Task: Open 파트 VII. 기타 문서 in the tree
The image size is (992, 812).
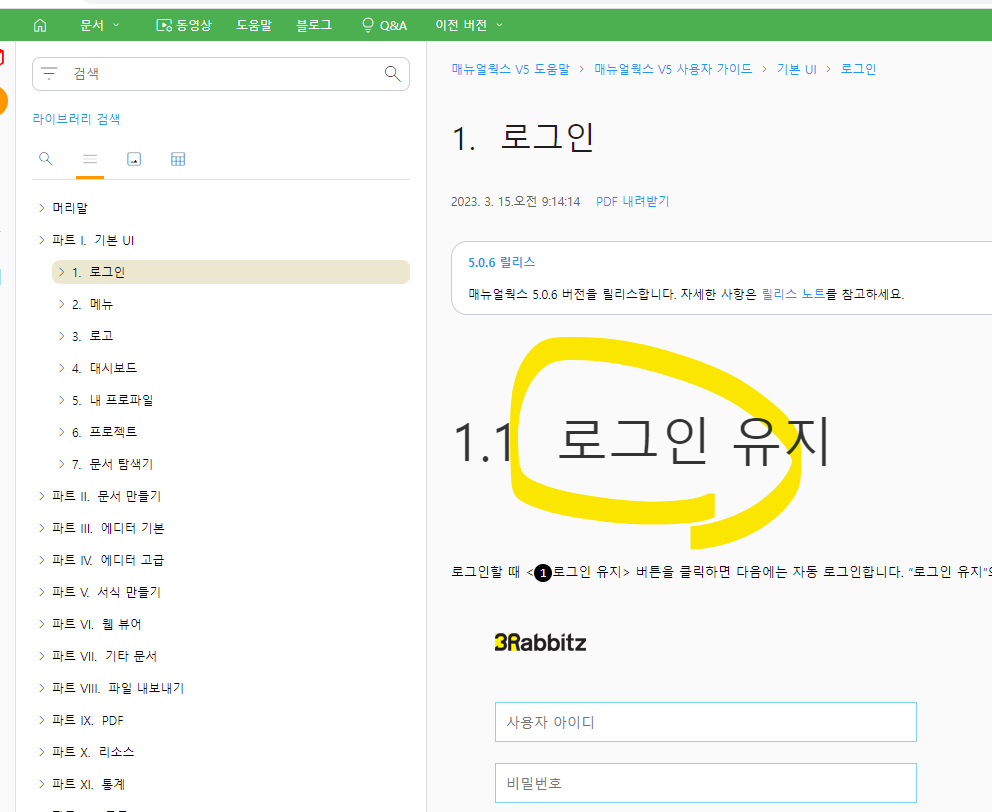Action: (x=104, y=656)
